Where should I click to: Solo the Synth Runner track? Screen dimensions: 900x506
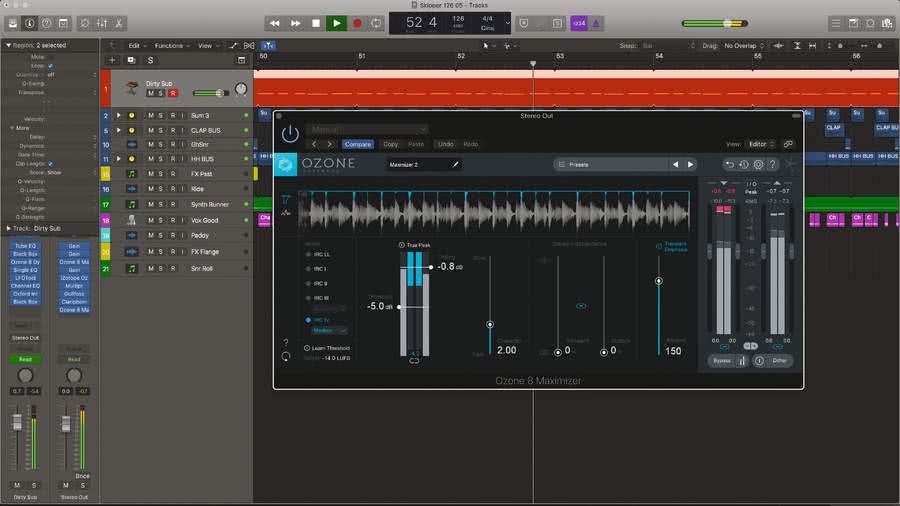tap(161, 204)
